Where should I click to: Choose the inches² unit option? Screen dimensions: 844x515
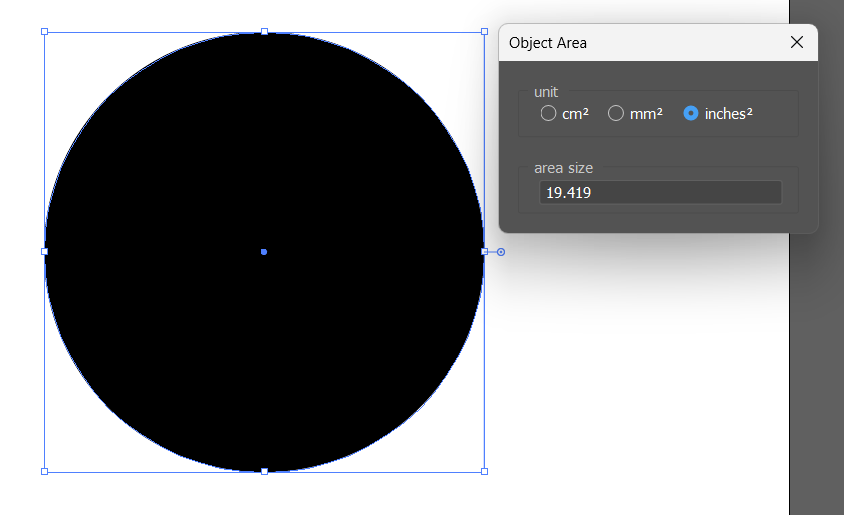pos(691,114)
